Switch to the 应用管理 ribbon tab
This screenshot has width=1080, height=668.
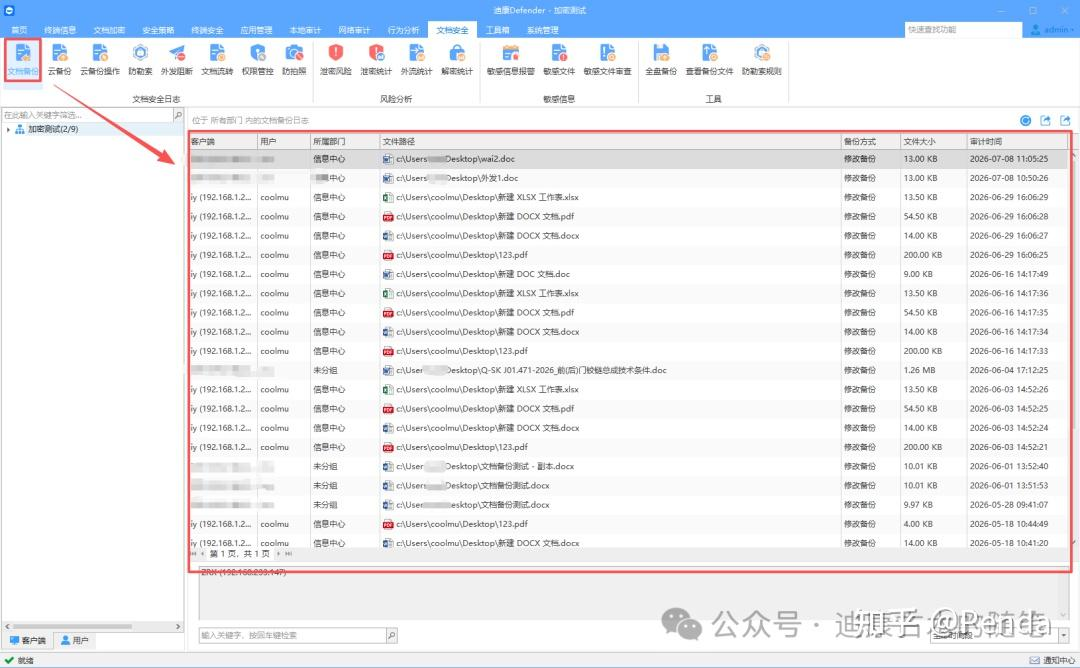(x=256, y=30)
